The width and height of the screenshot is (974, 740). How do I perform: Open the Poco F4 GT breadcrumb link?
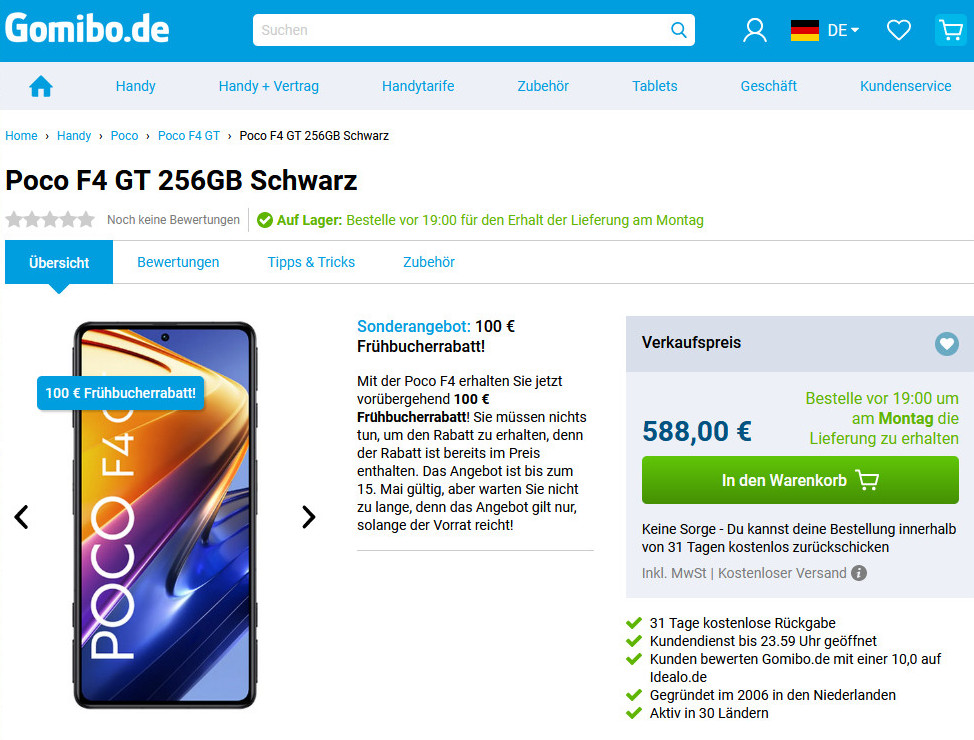coord(189,135)
